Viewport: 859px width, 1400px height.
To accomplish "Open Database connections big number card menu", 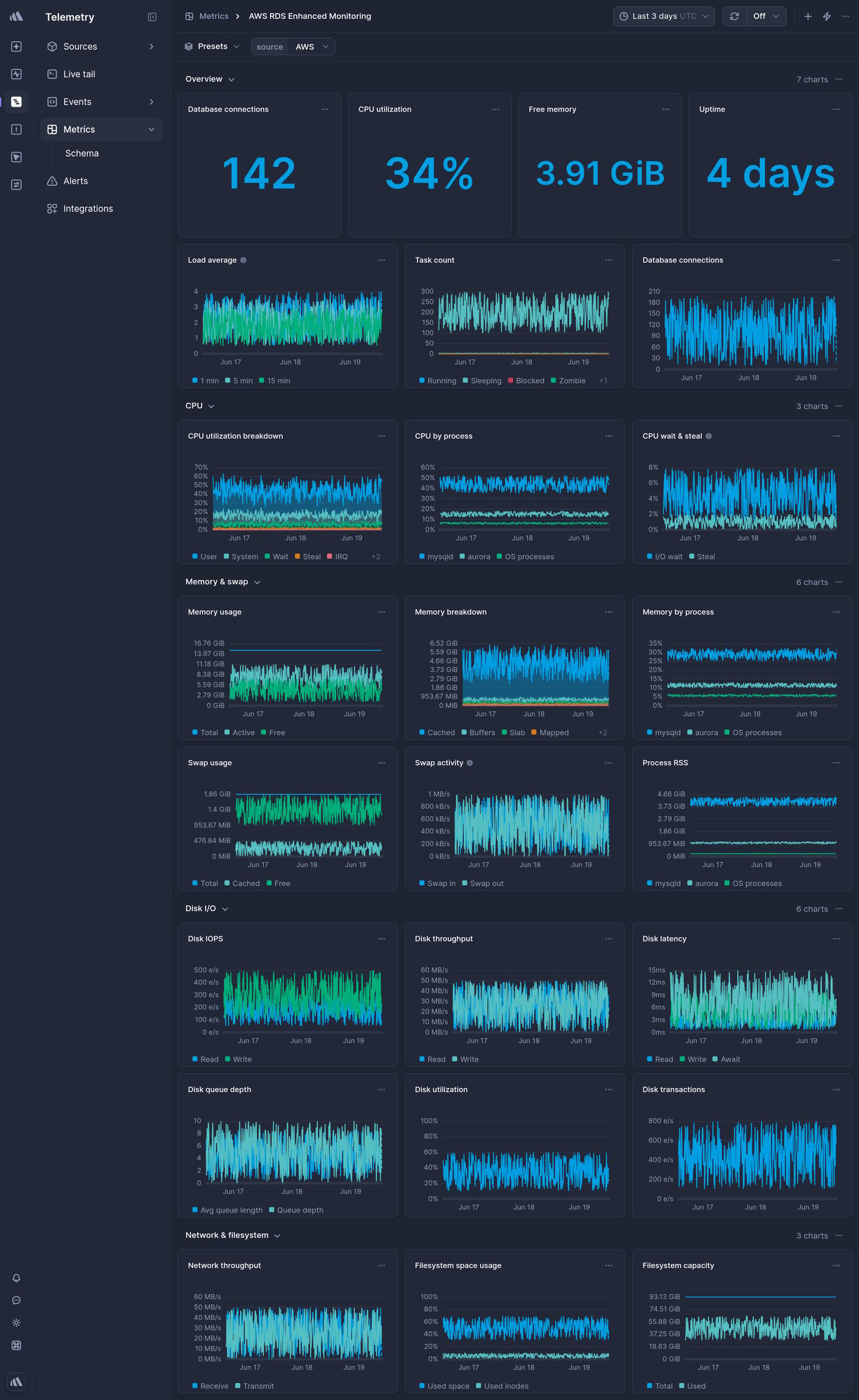I will click(325, 109).
